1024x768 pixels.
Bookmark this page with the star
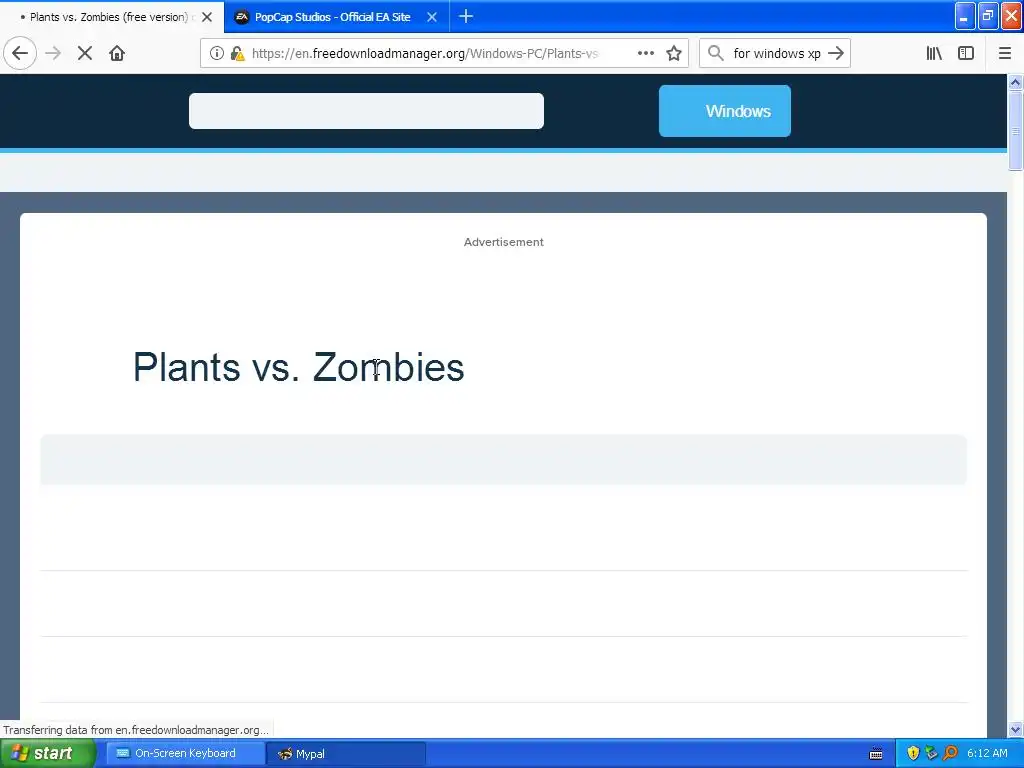pyautogui.click(x=674, y=53)
